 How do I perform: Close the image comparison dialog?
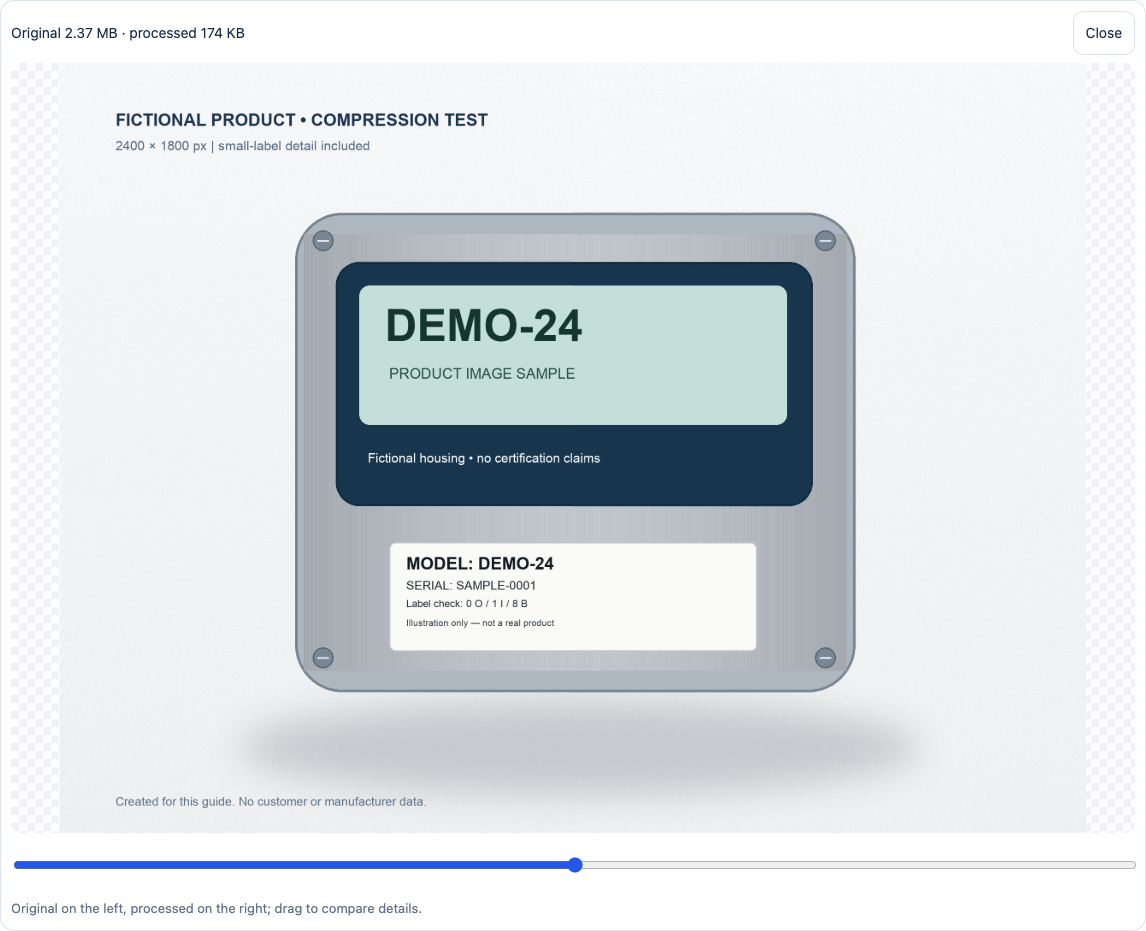coord(1103,33)
